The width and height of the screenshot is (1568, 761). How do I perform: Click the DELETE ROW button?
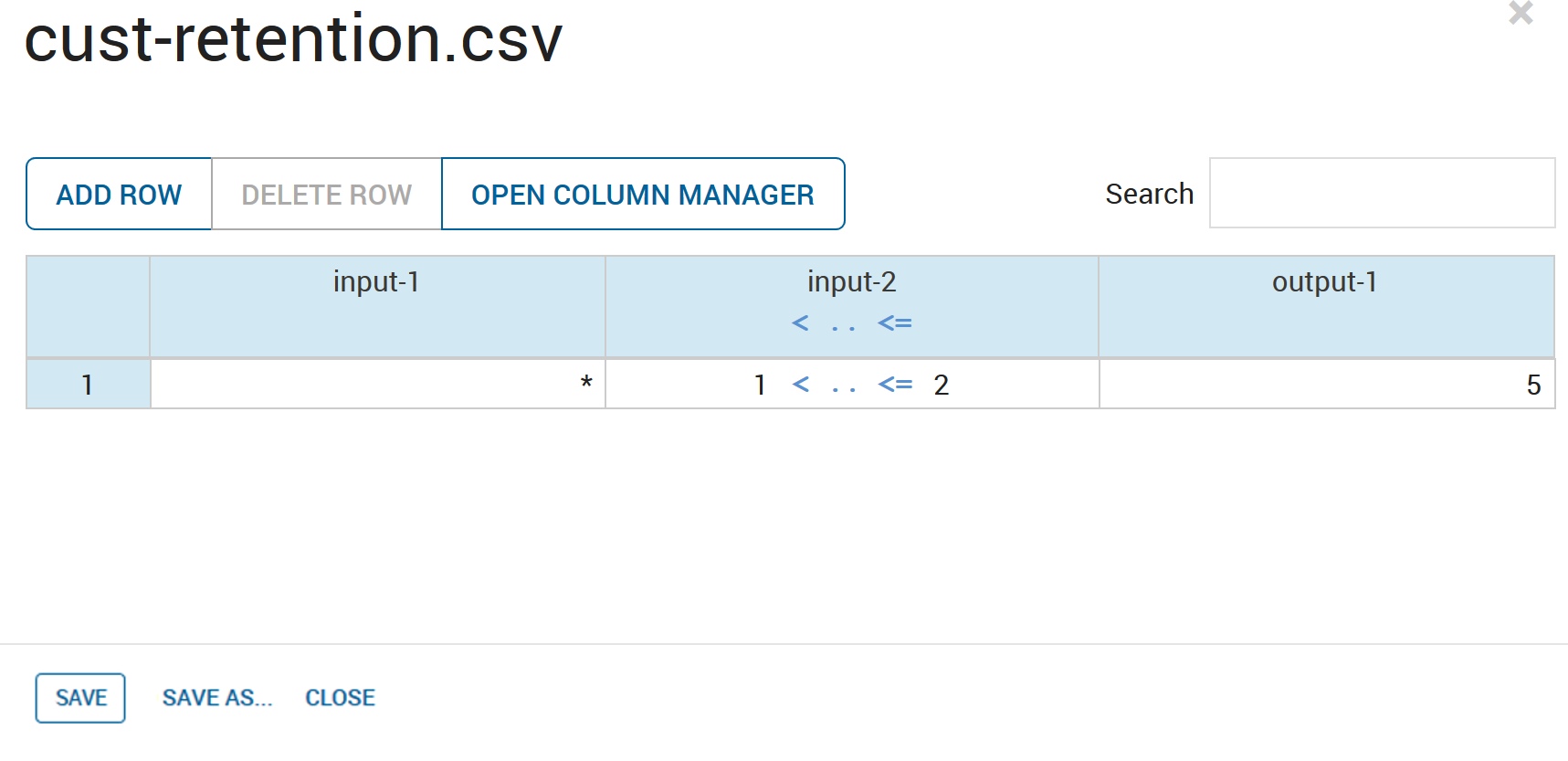[326, 194]
